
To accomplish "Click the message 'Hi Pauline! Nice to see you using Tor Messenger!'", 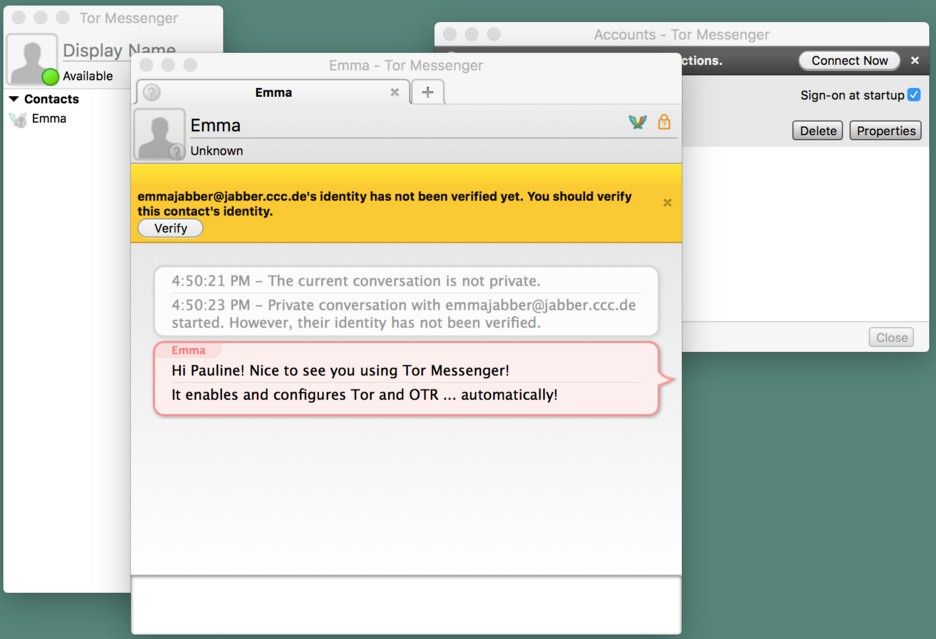I will click(340, 370).
